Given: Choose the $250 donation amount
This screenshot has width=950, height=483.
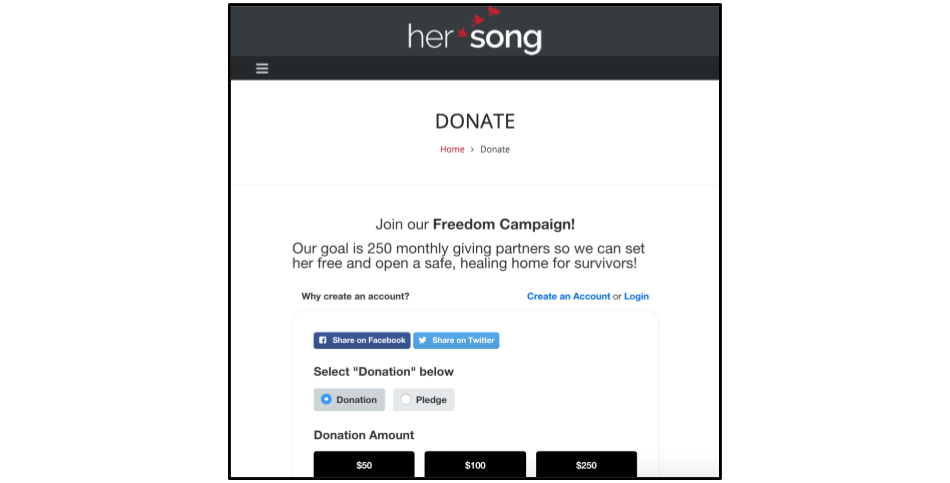Looking at the screenshot, I should 586,464.
